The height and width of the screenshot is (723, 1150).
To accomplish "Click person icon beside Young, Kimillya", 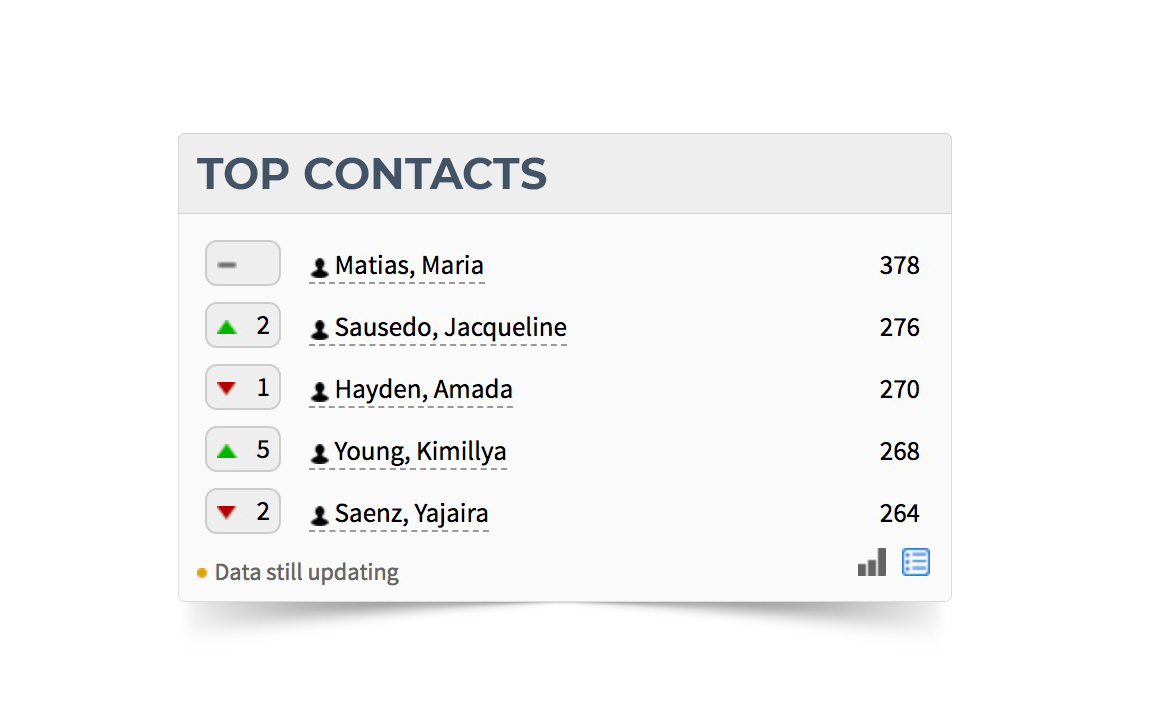I will [x=319, y=453].
